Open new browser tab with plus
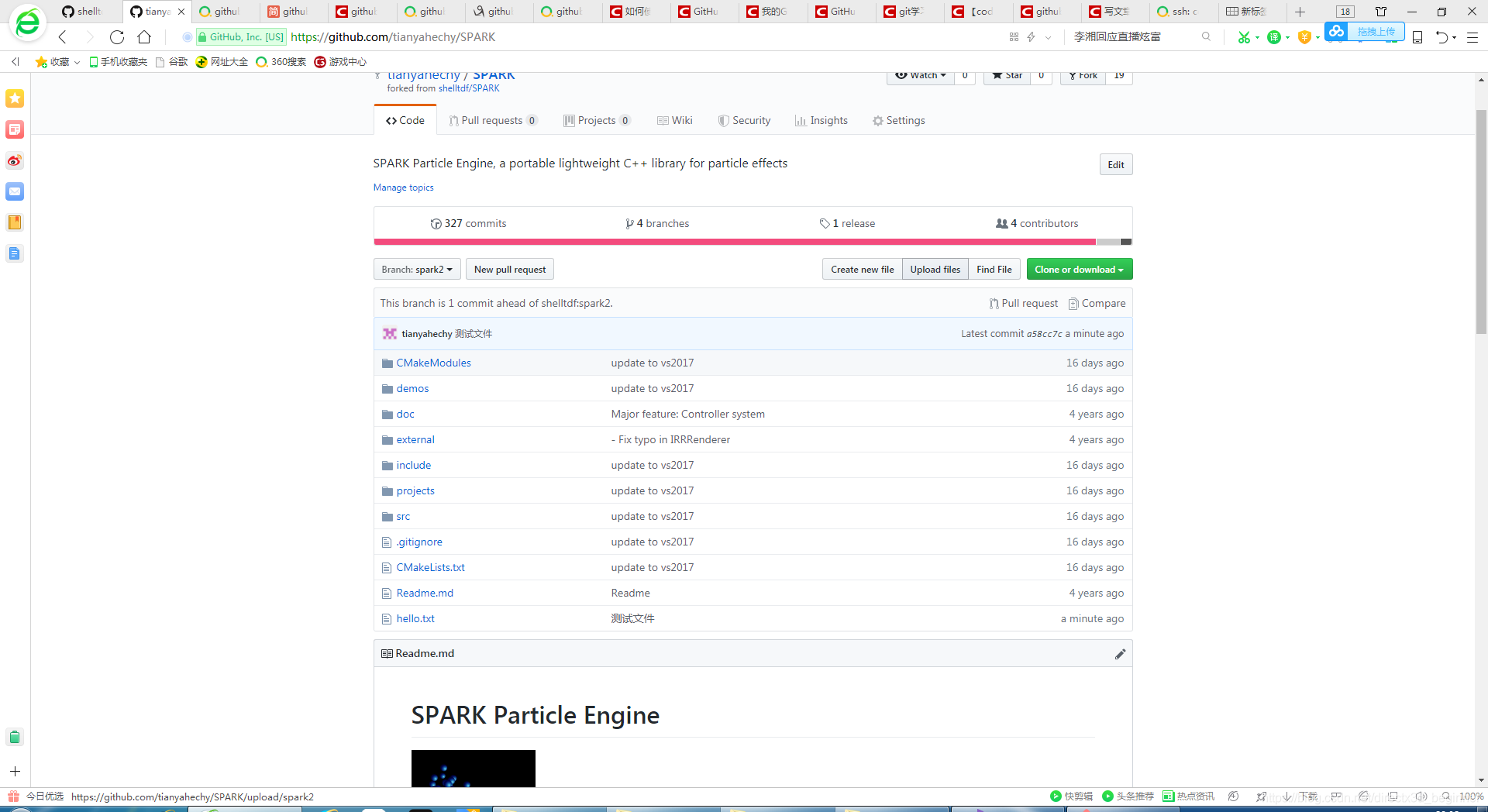Screen dimensions: 1488x812 (x=1300, y=12)
